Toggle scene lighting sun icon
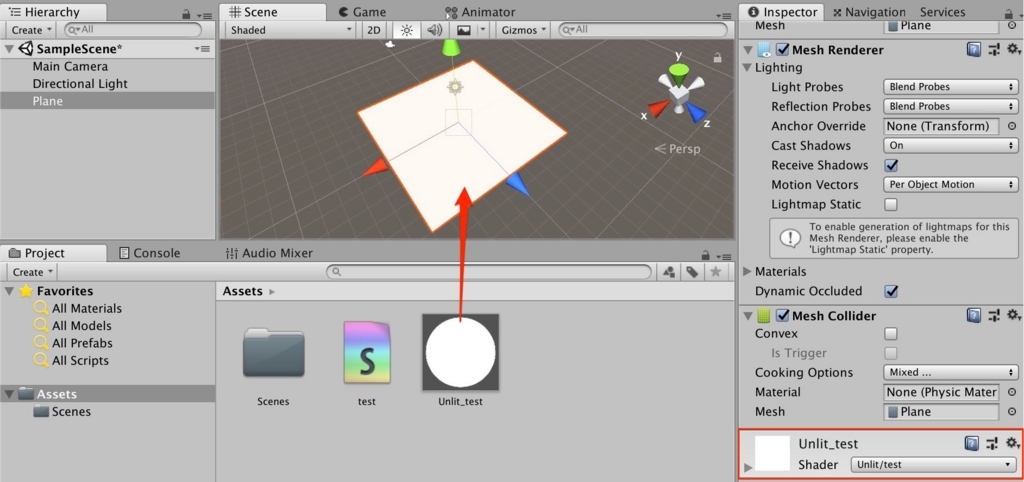 (406, 30)
